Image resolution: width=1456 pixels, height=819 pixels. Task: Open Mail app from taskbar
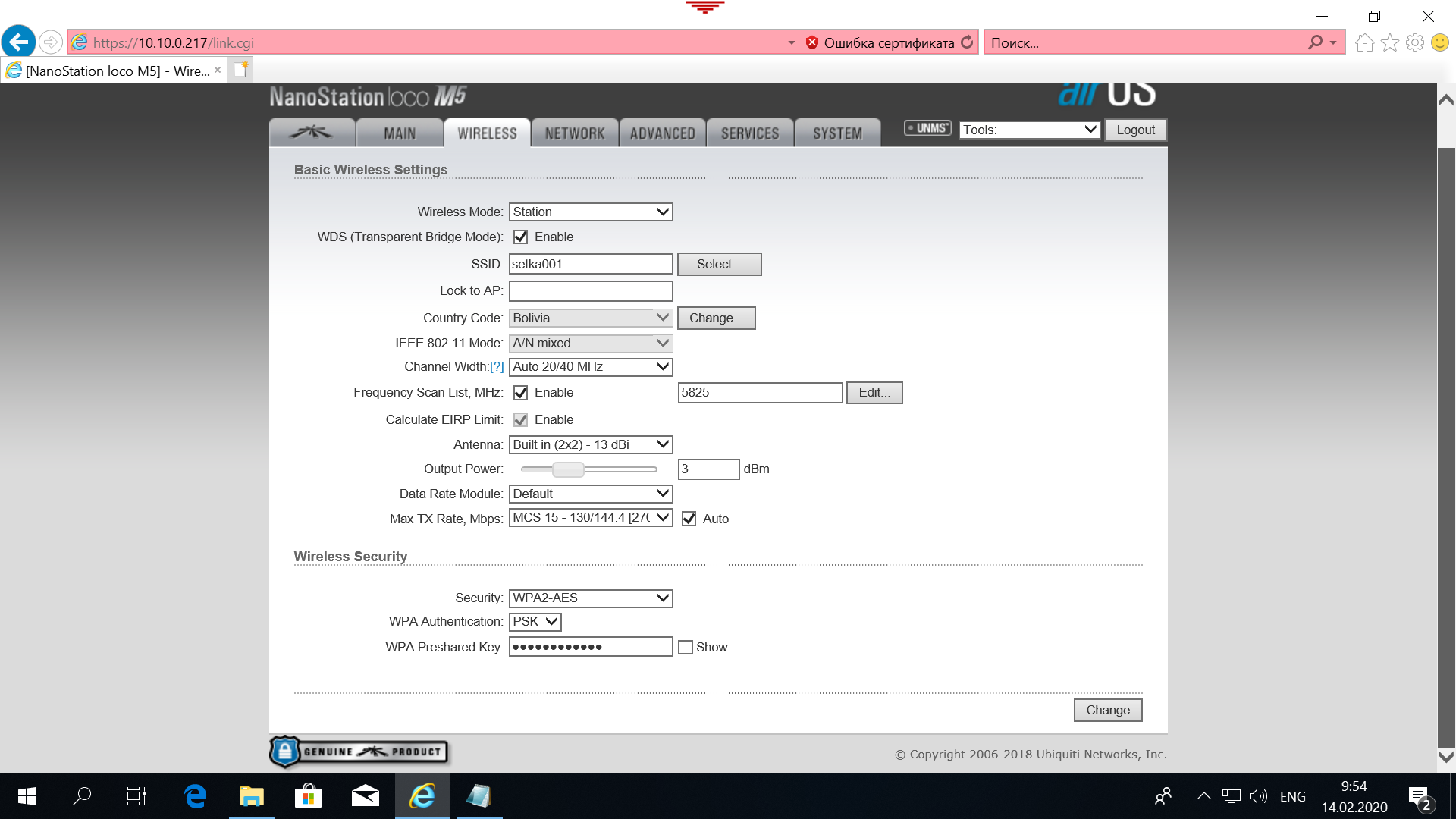(365, 796)
